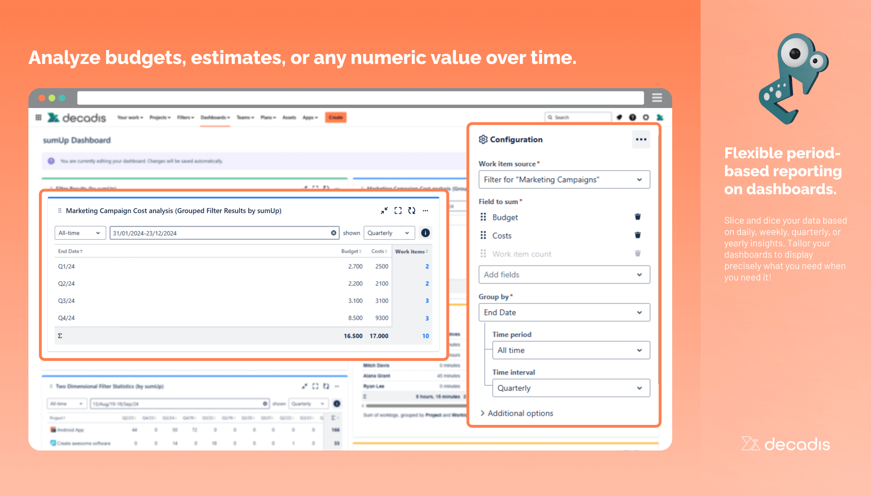
Task: Click the browser address bar
Action: [361, 98]
